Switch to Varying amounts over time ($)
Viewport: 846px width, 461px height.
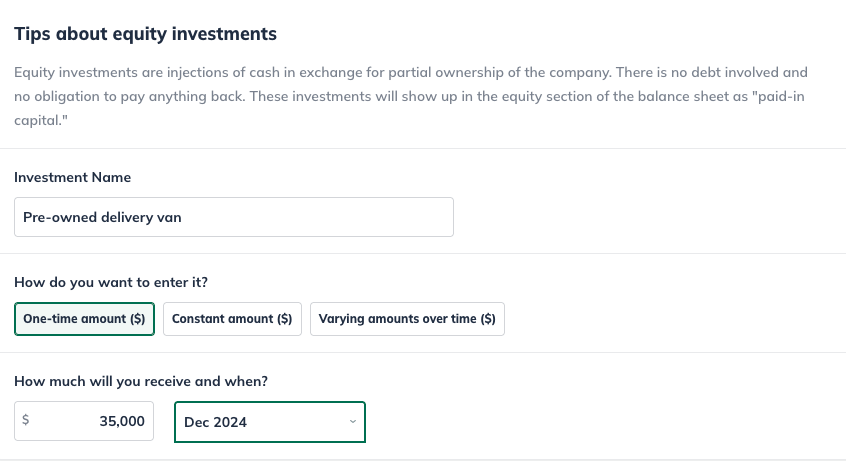407,319
